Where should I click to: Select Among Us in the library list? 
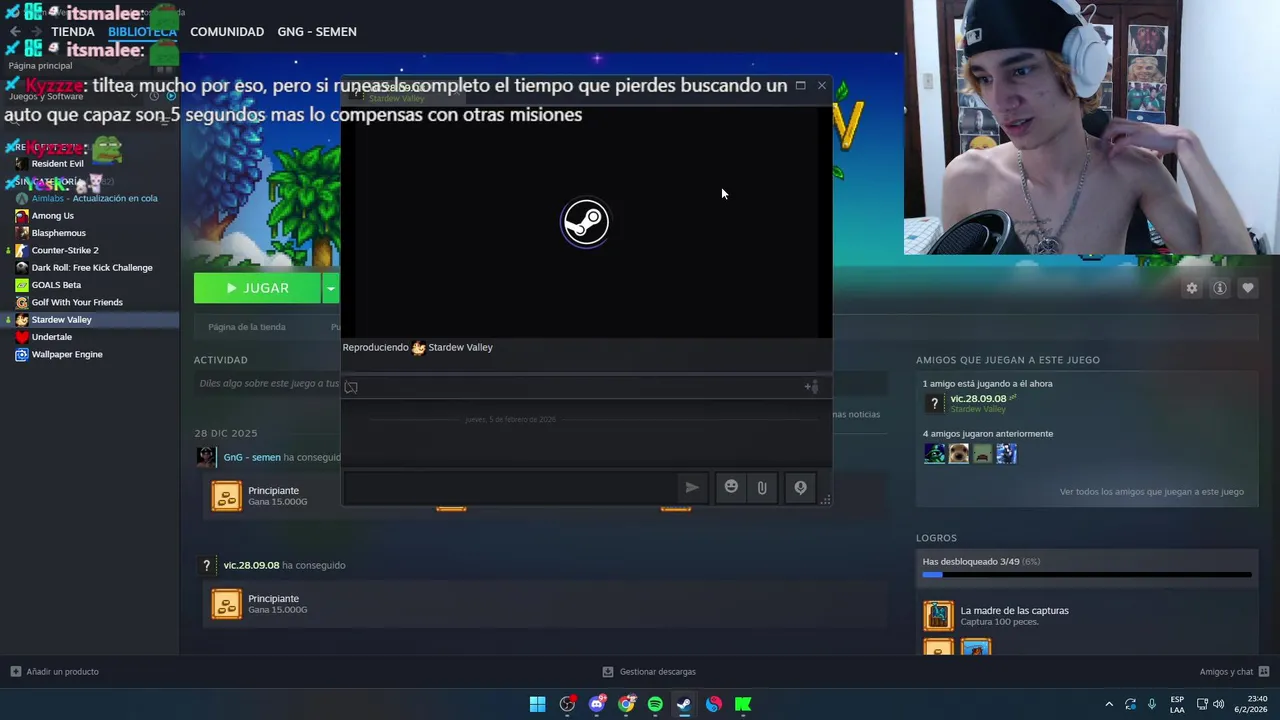pos(52,216)
